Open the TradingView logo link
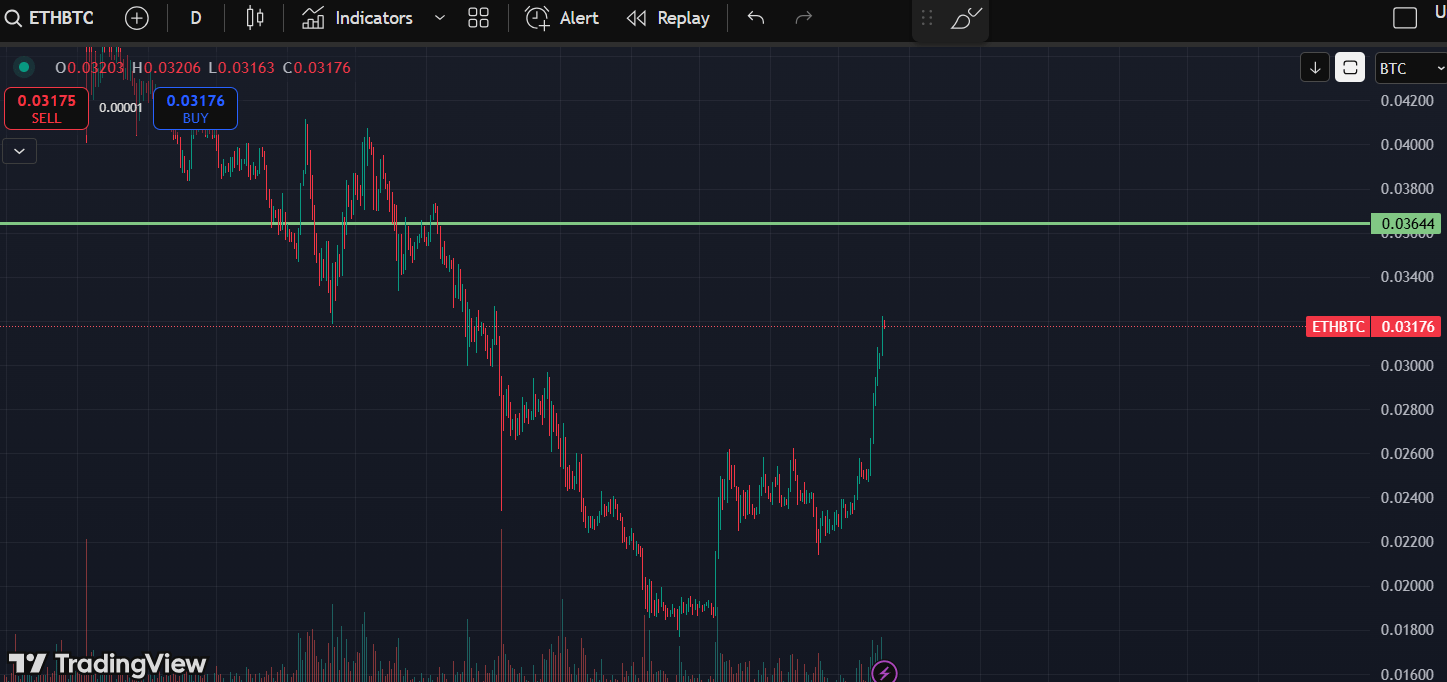Viewport: 1447px width, 682px height. 108,663
